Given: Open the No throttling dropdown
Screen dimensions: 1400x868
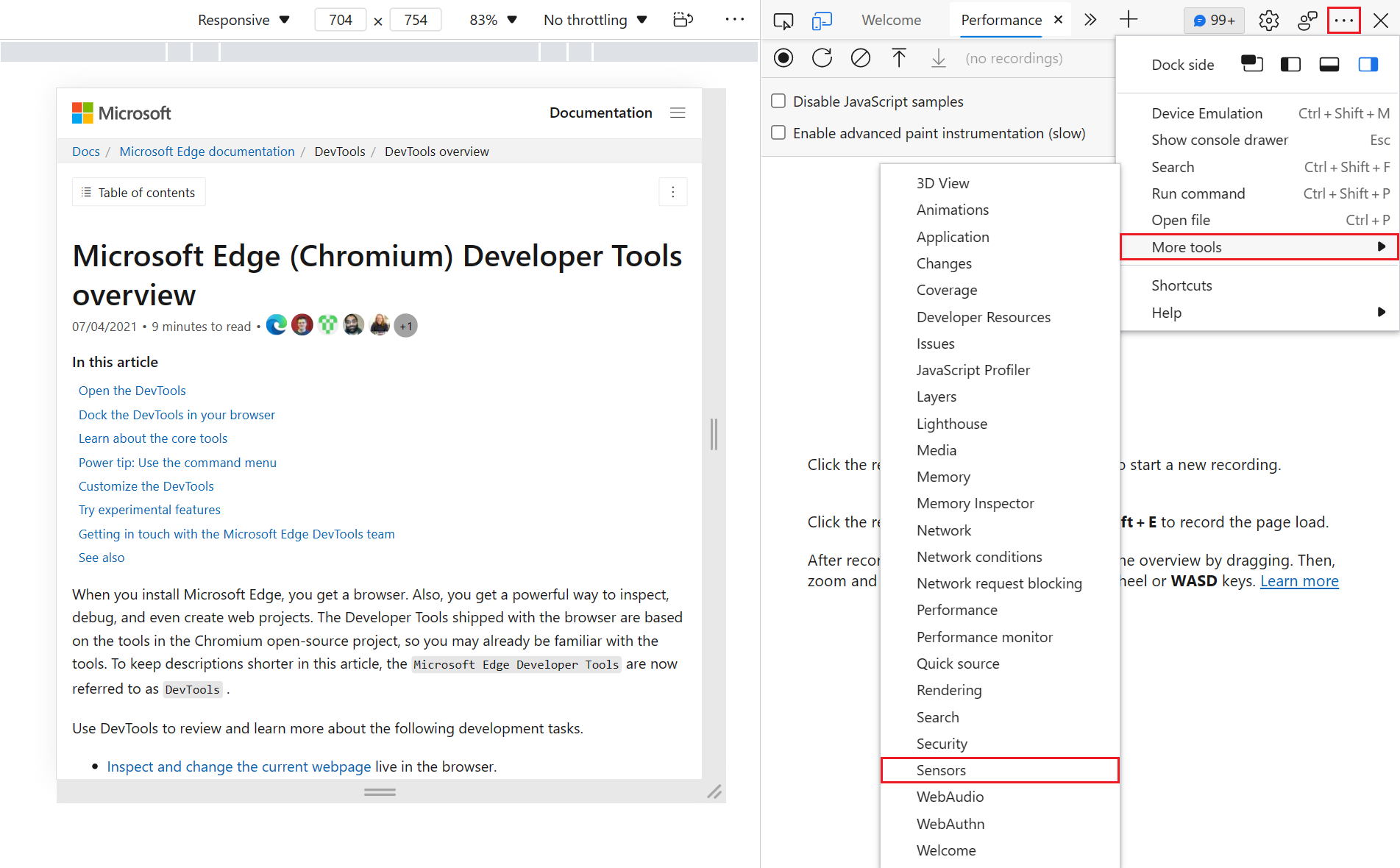Looking at the screenshot, I should 595,20.
